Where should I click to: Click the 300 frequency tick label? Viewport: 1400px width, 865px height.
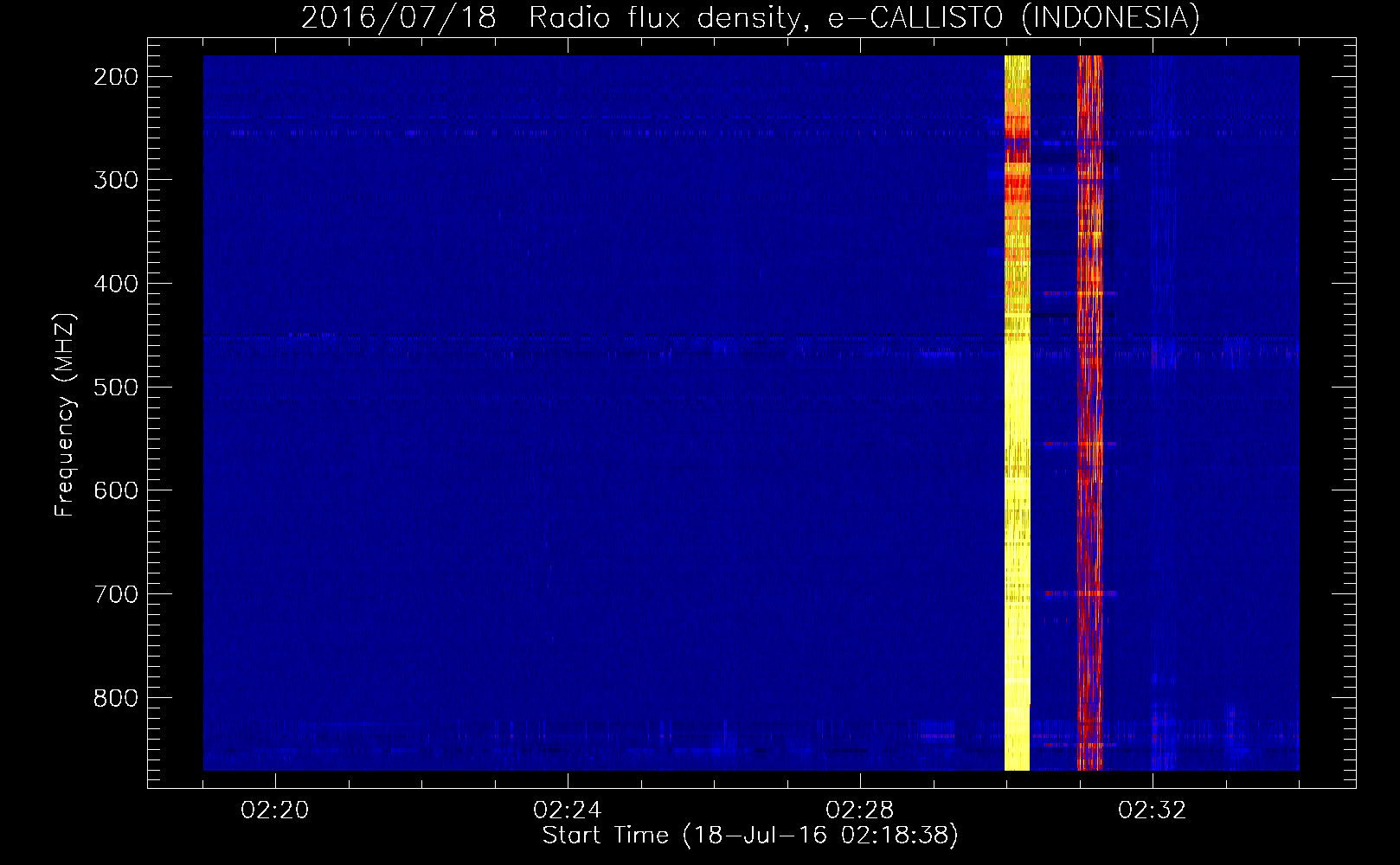[x=116, y=180]
